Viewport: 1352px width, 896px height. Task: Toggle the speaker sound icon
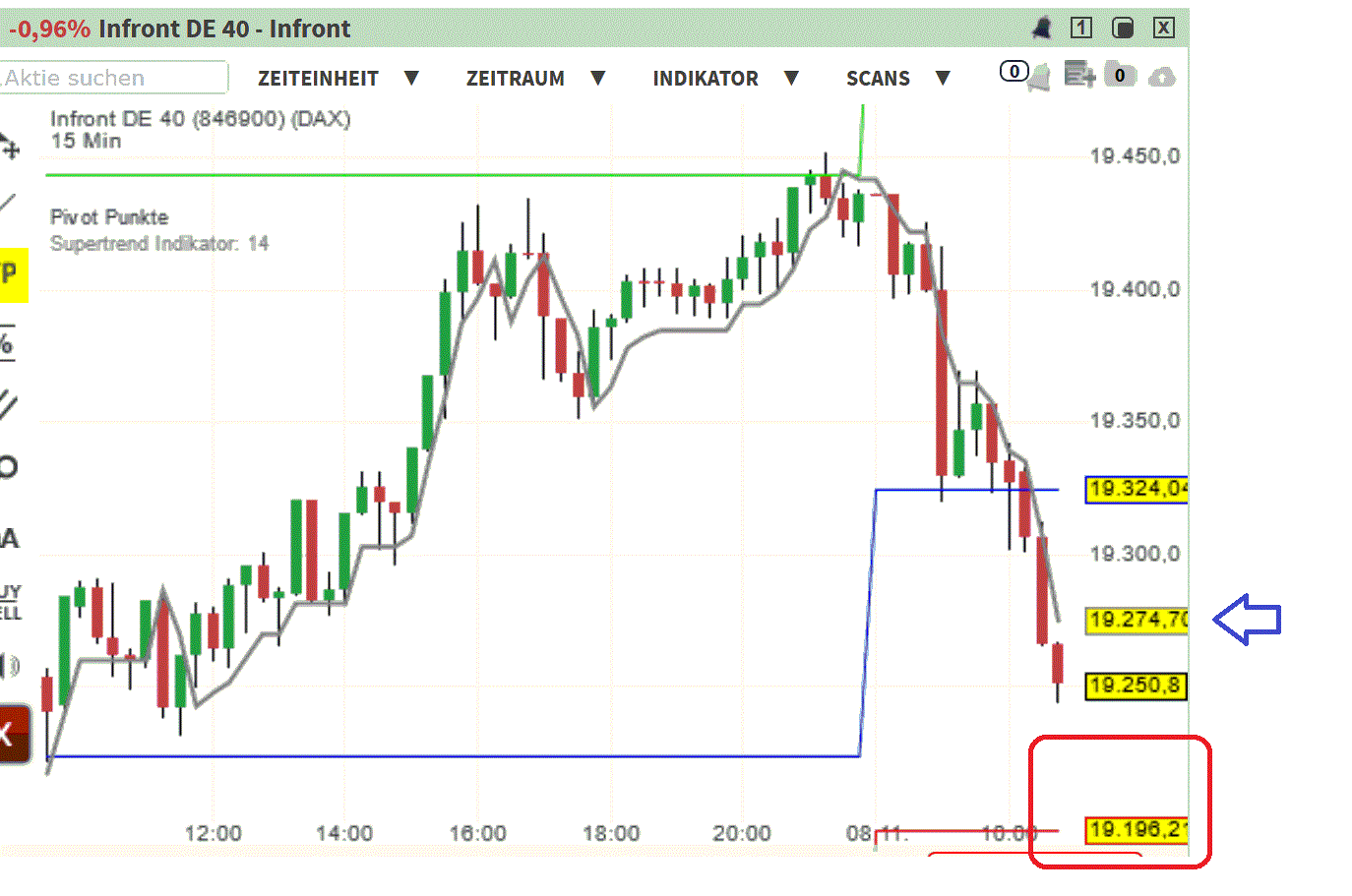click(x=9, y=666)
